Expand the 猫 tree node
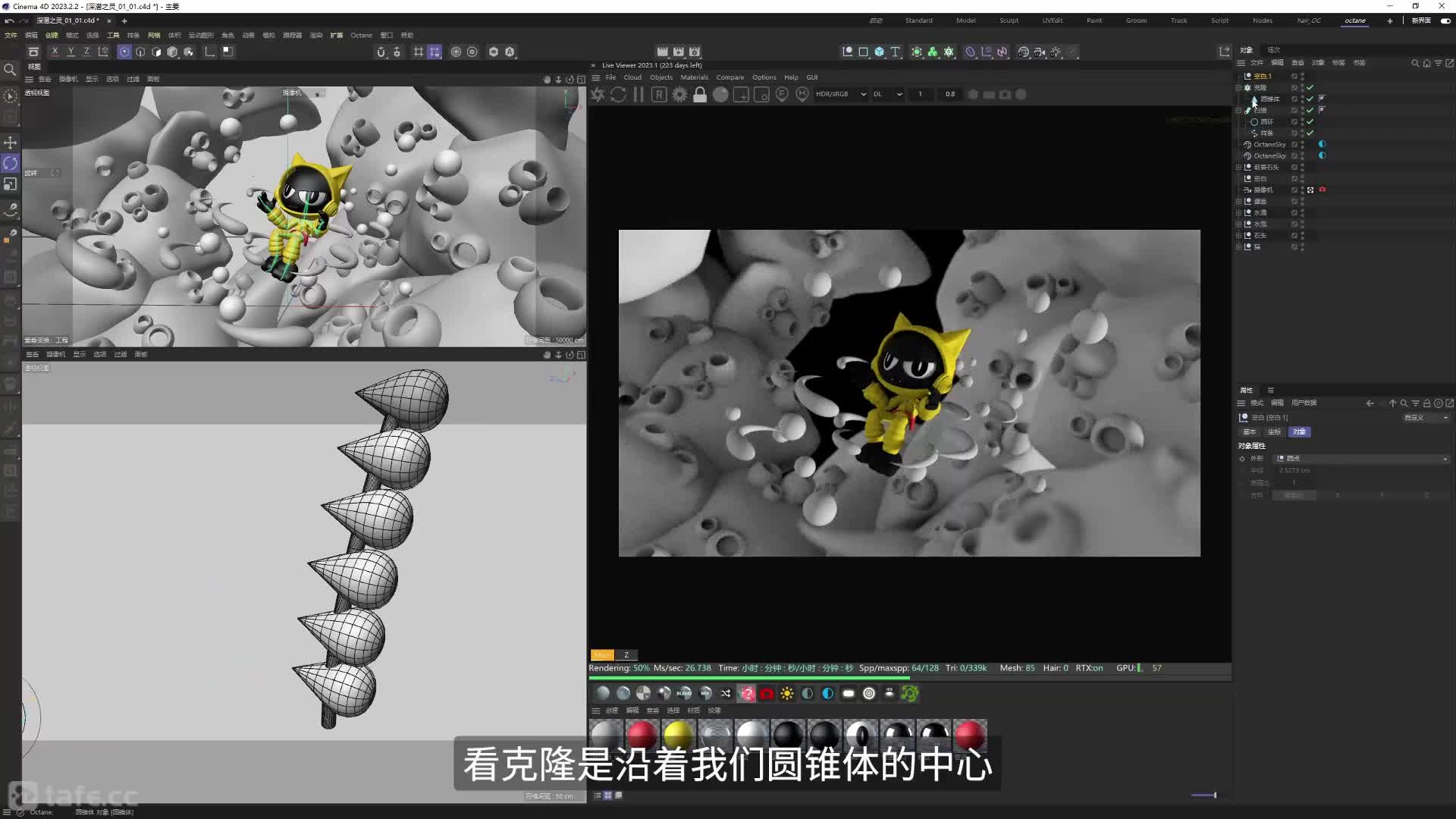This screenshot has height=819, width=1456. coord(1238,247)
